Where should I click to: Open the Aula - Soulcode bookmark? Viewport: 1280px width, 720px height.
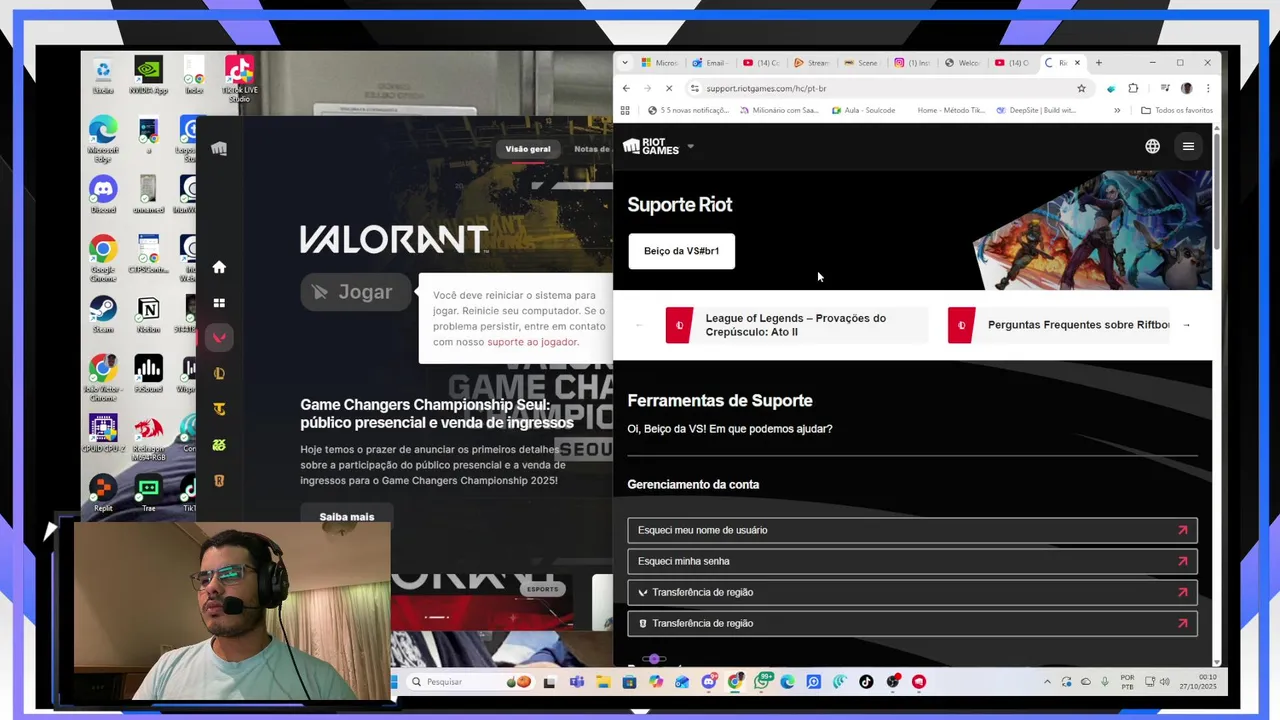click(x=862, y=110)
